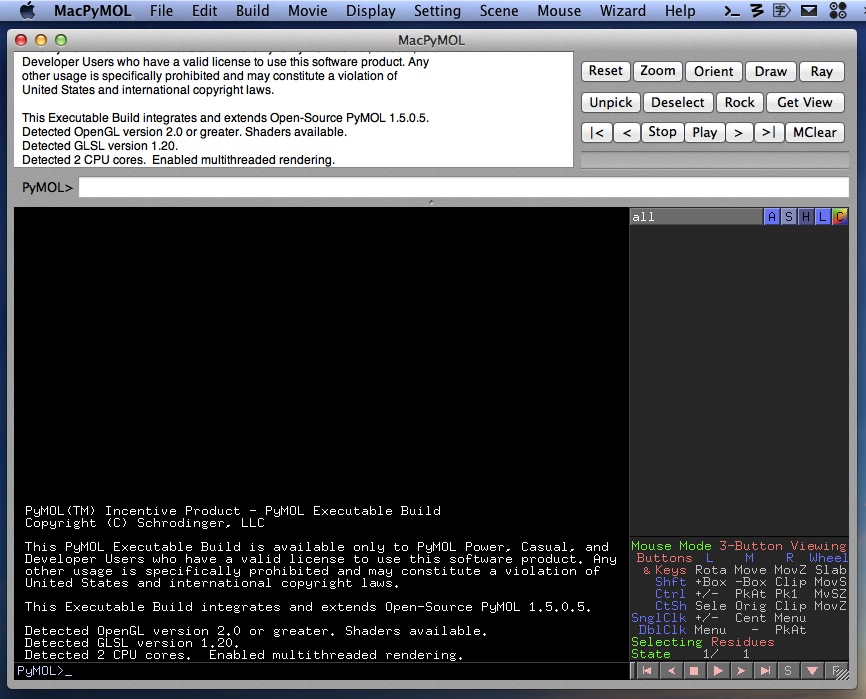Click the Ray button
866x699 pixels.
click(x=821, y=71)
